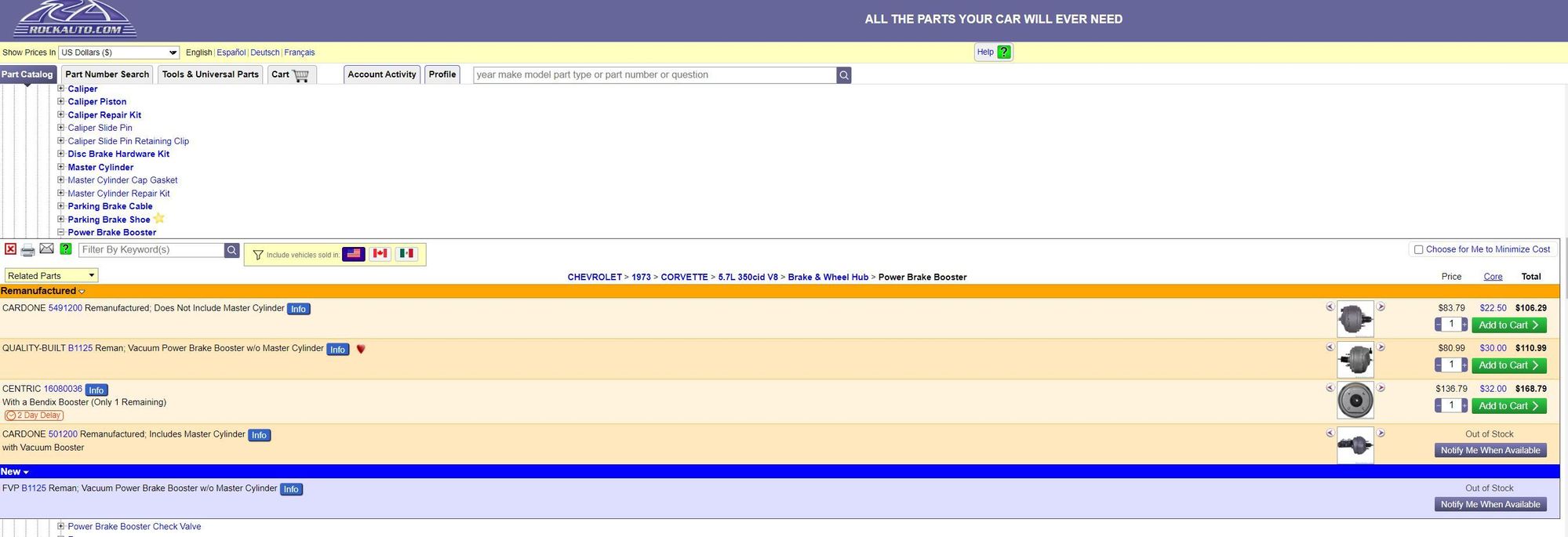Click the envelope email icon
Image resolution: width=1568 pixels, height=537 pixels.
click(x=47, y=249)
